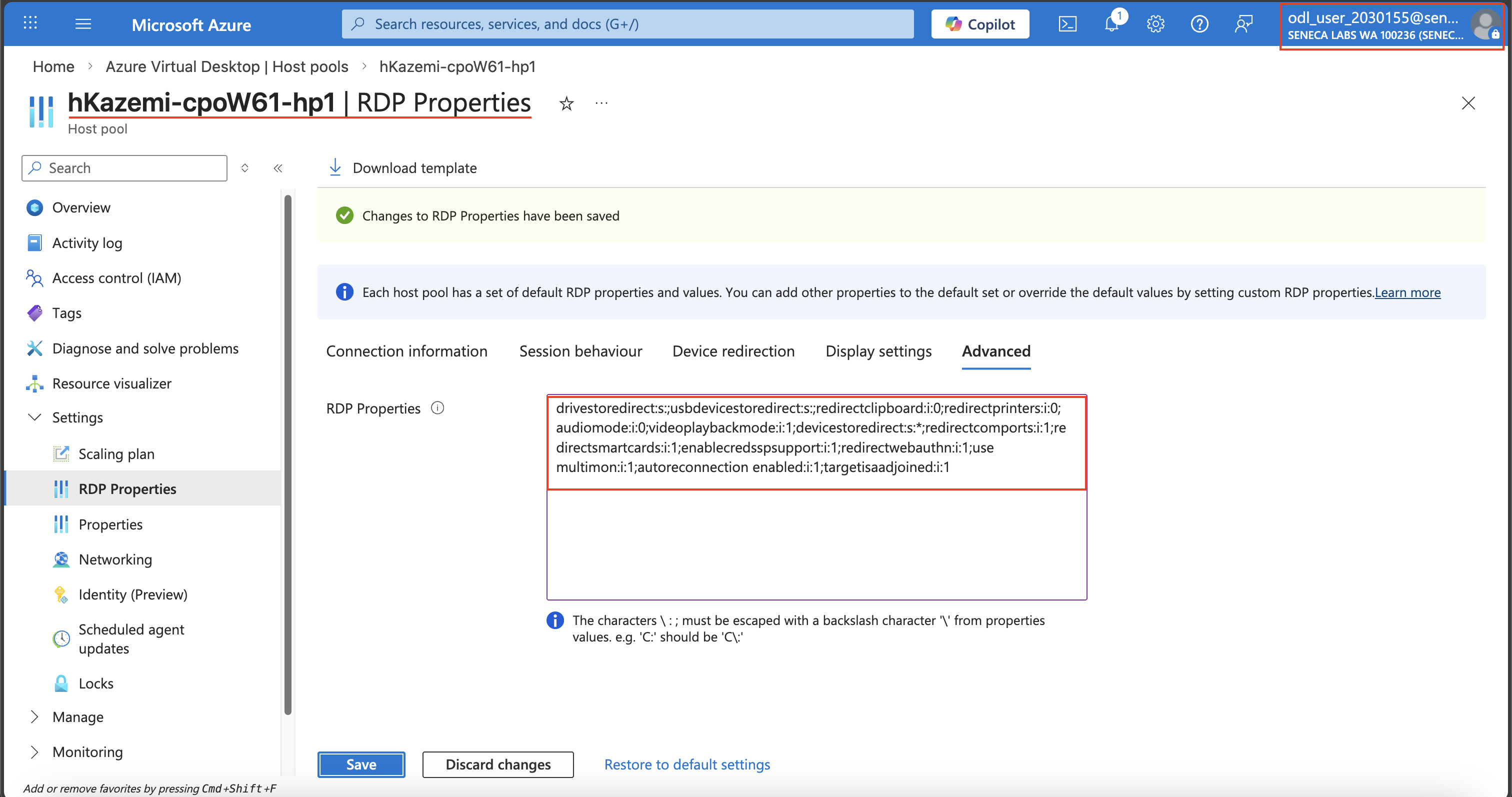The height and width of the screenshot is (797, 1512).
Task: Click inside the RDP Properties text area
Action: [816, 497]
